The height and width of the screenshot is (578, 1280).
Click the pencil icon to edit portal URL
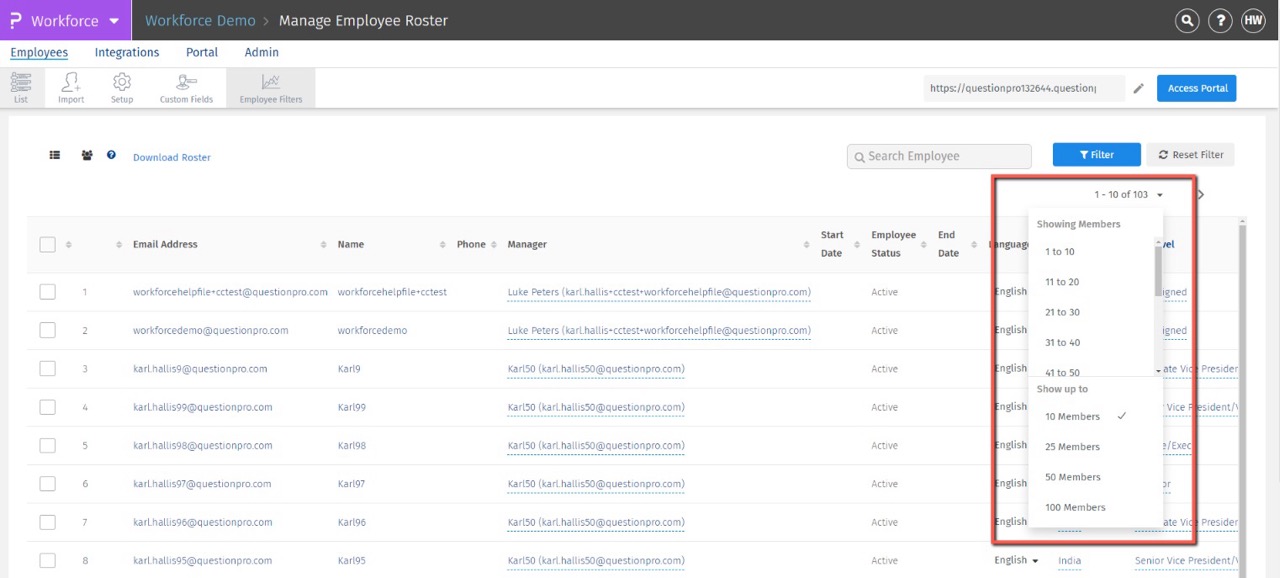click(1138, 89)
